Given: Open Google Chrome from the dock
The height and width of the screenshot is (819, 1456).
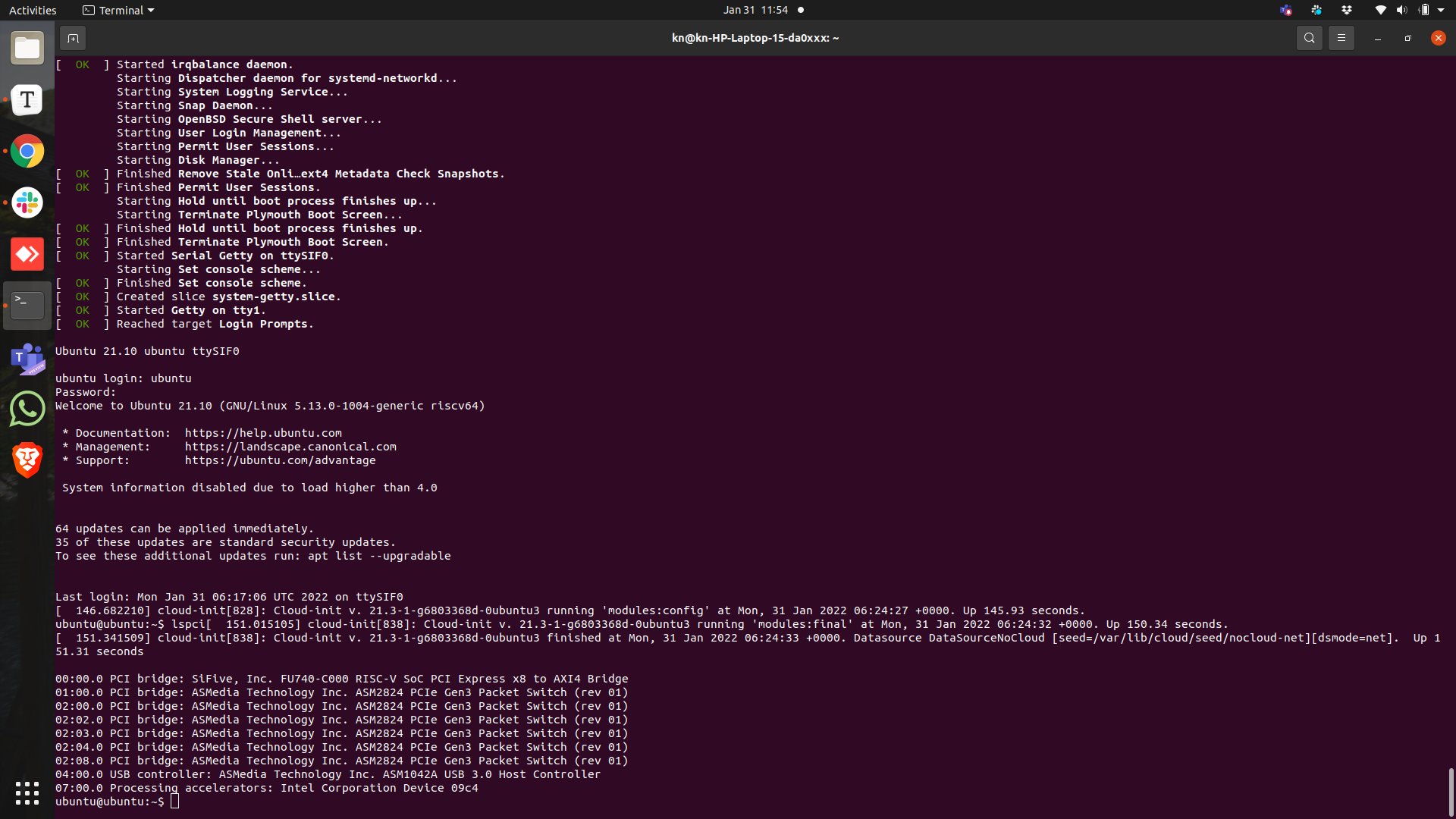Looking at the screenshot, I should point(27,152).
